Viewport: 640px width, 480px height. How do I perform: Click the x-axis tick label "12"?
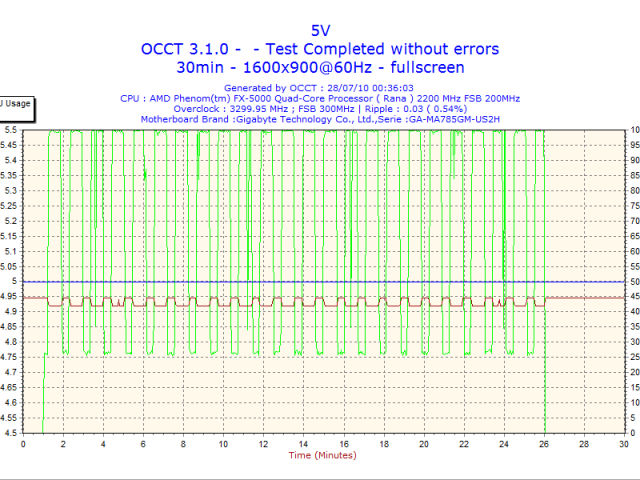pyautogui.click(x=263, y=444)
